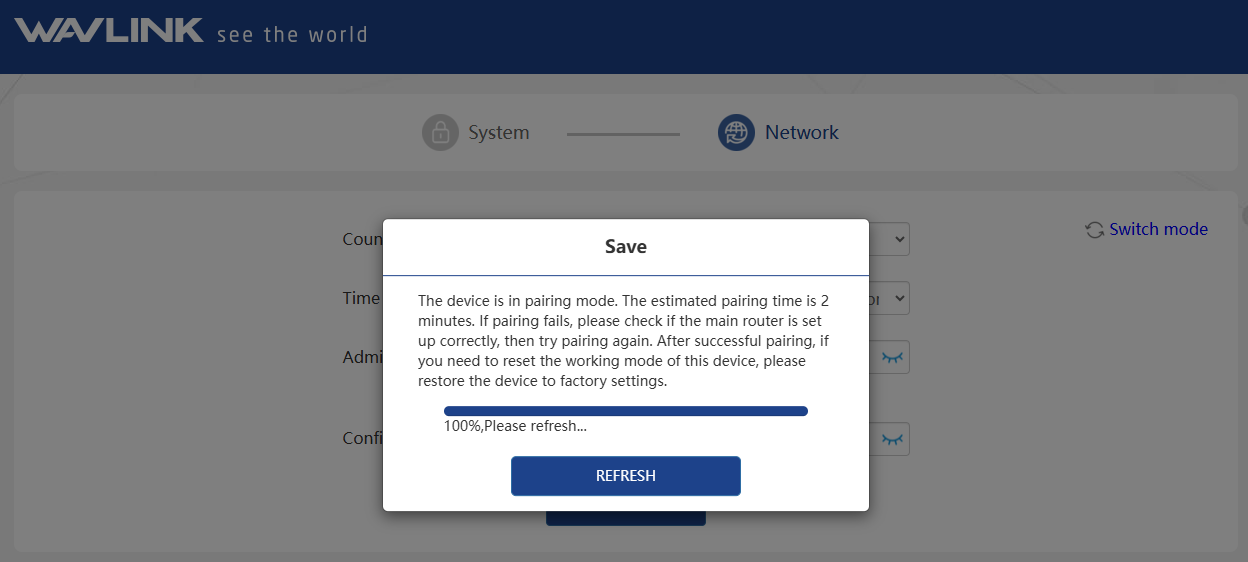Click the pairing progress bar
This screenshot has height=562, width=1248.
625,410
